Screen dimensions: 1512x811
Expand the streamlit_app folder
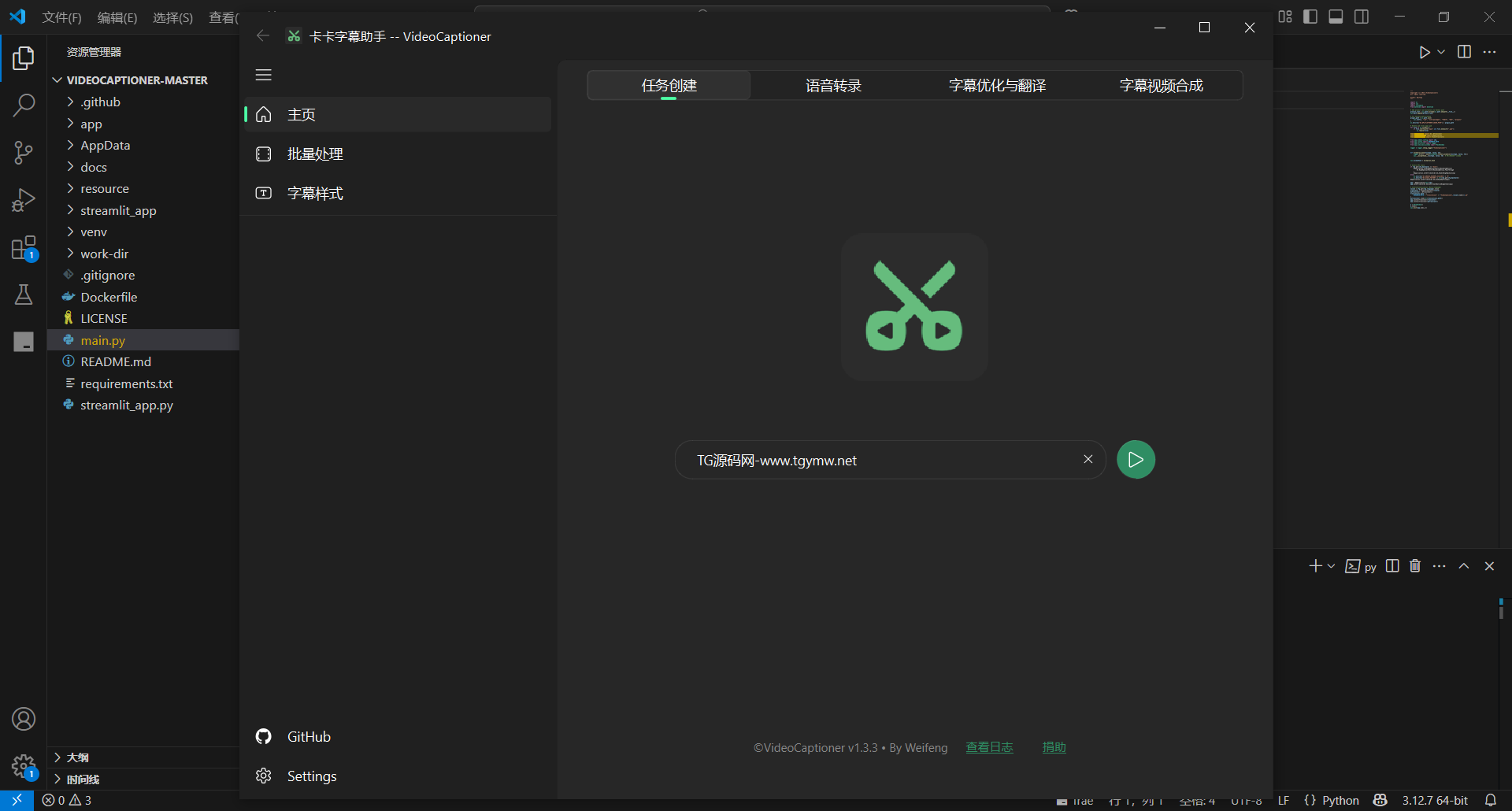click(x=118, y=210)
